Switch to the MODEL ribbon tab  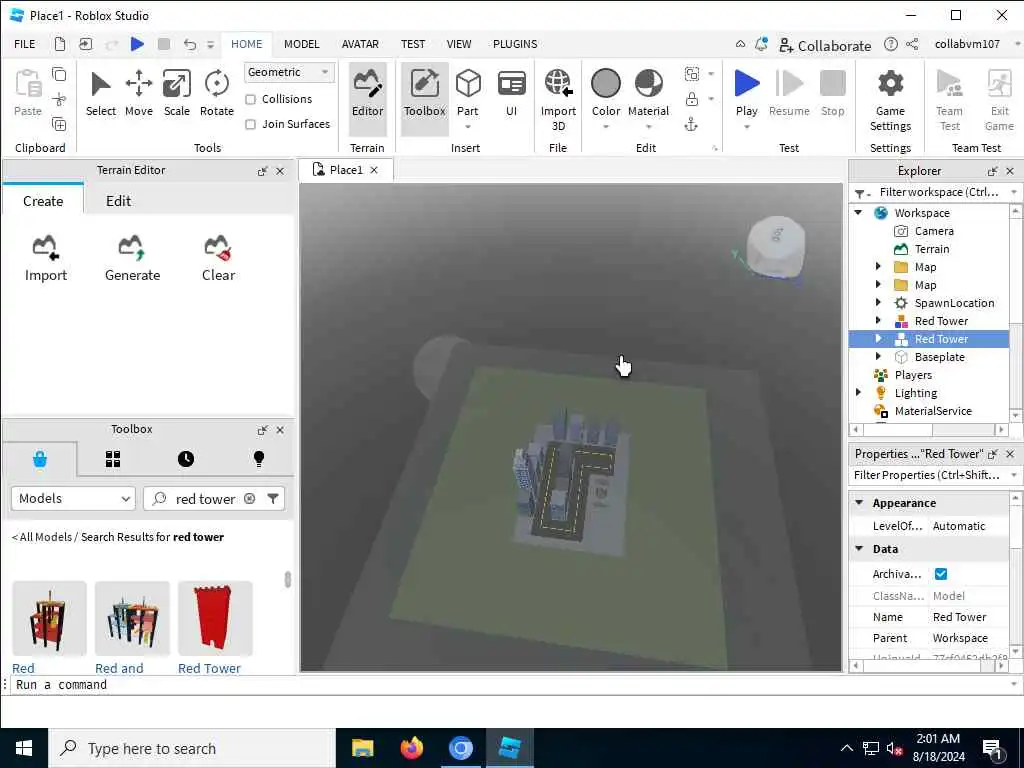tap(301, 44)
